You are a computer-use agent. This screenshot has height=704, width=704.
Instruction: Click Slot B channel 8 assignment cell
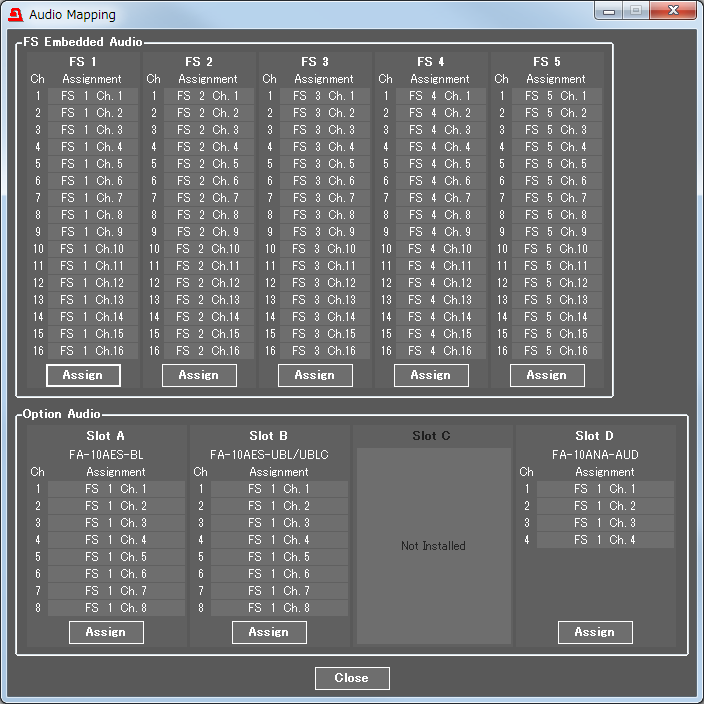(x=279, y=608)
